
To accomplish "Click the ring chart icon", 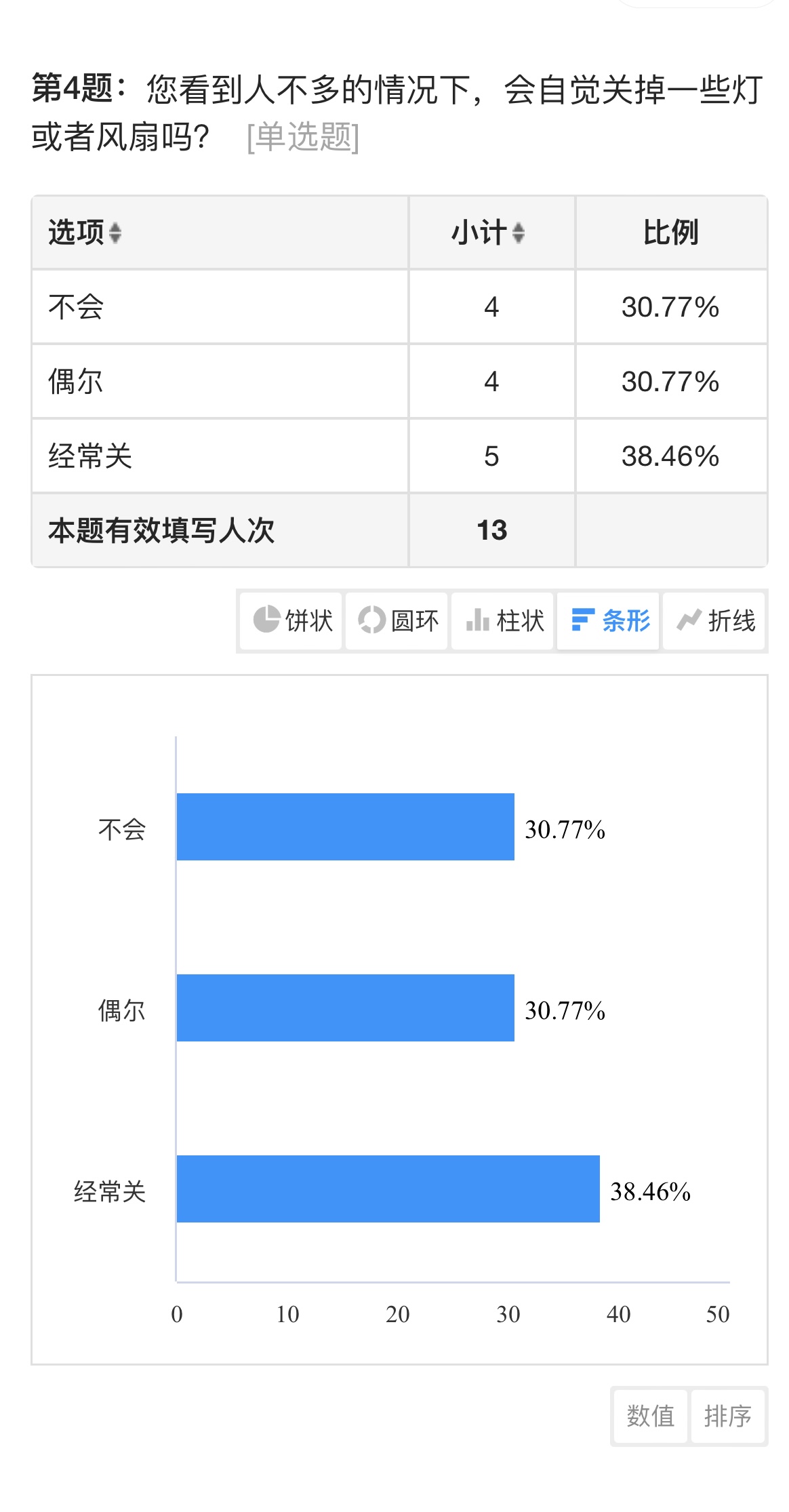I will pyautogui.click(x=371, y=620).
